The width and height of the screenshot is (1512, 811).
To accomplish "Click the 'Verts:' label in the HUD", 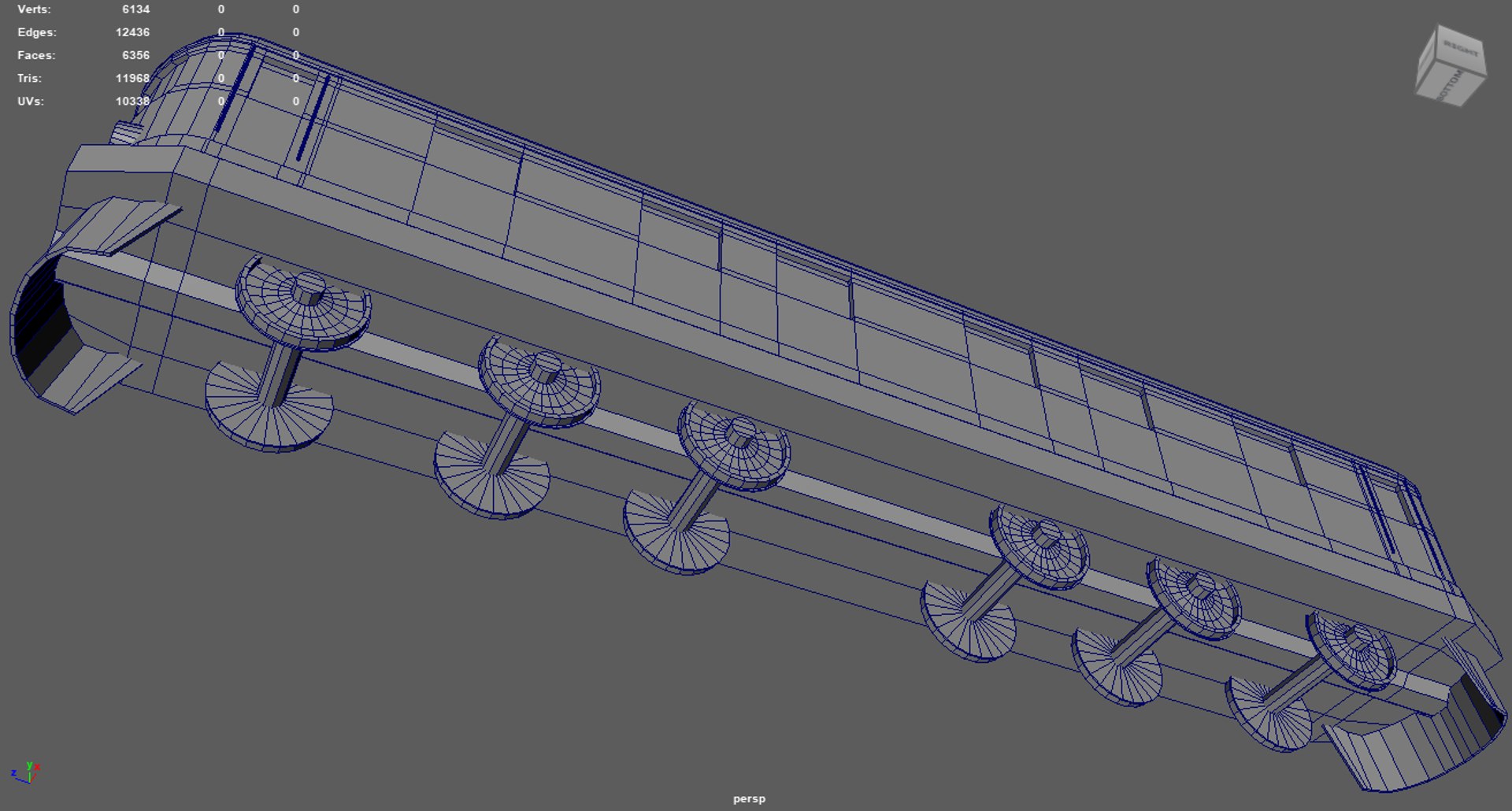I will pyautogui.click(x=34, y=9).
